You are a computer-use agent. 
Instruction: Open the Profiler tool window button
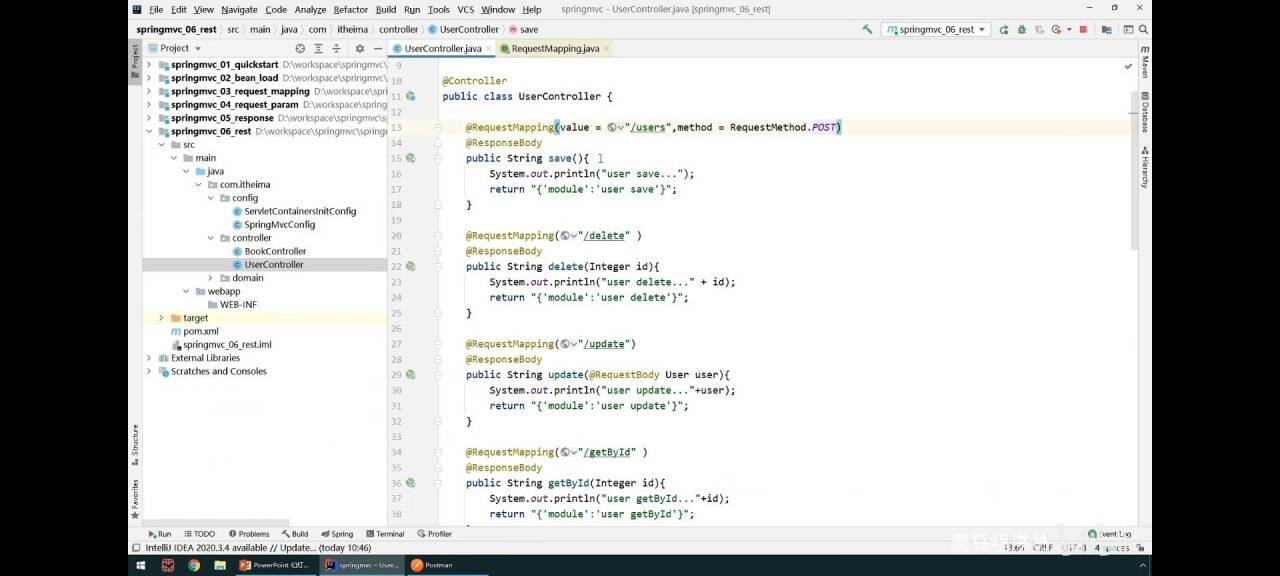pos(434,534)
